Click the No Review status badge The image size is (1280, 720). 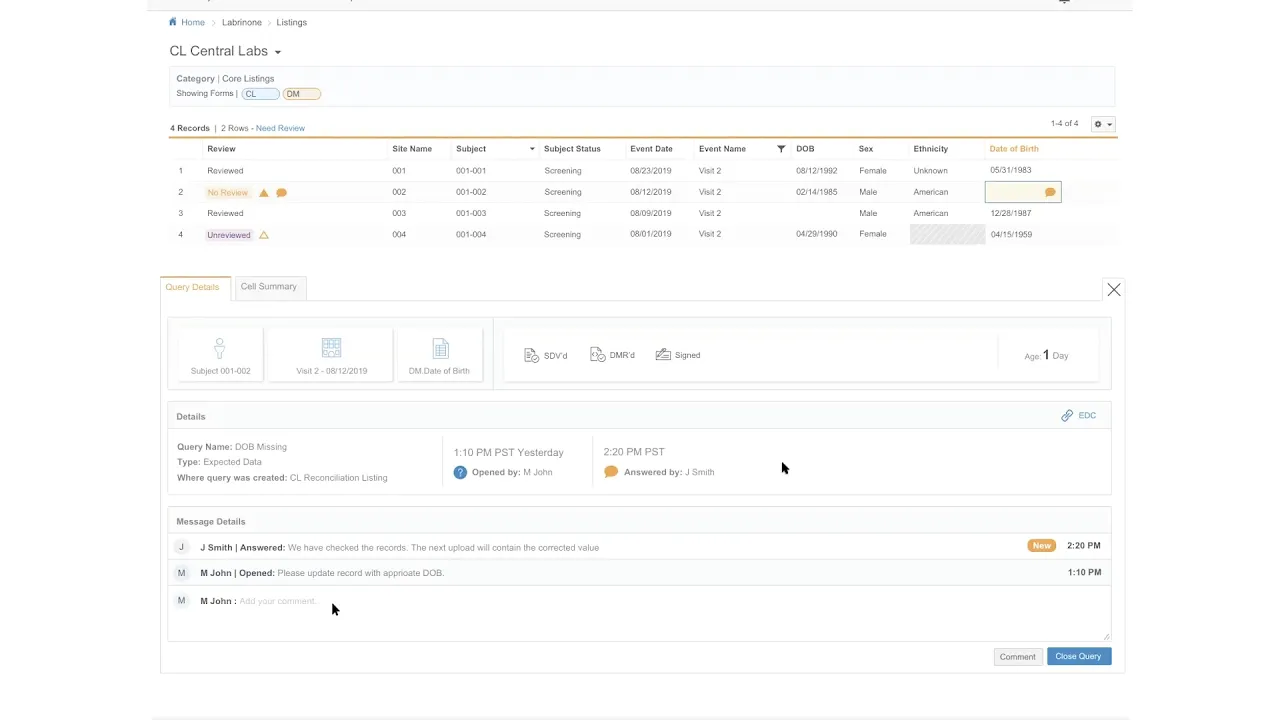(227, 192)
